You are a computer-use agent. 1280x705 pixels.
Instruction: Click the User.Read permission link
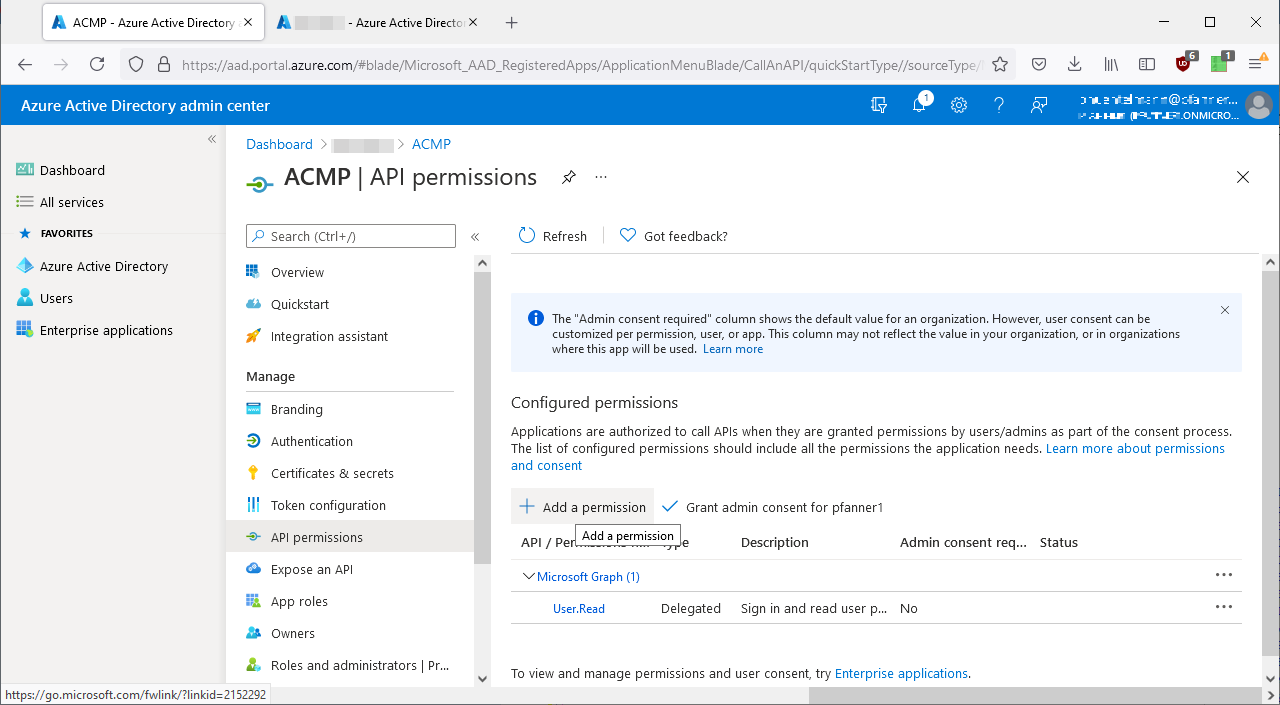579,608
